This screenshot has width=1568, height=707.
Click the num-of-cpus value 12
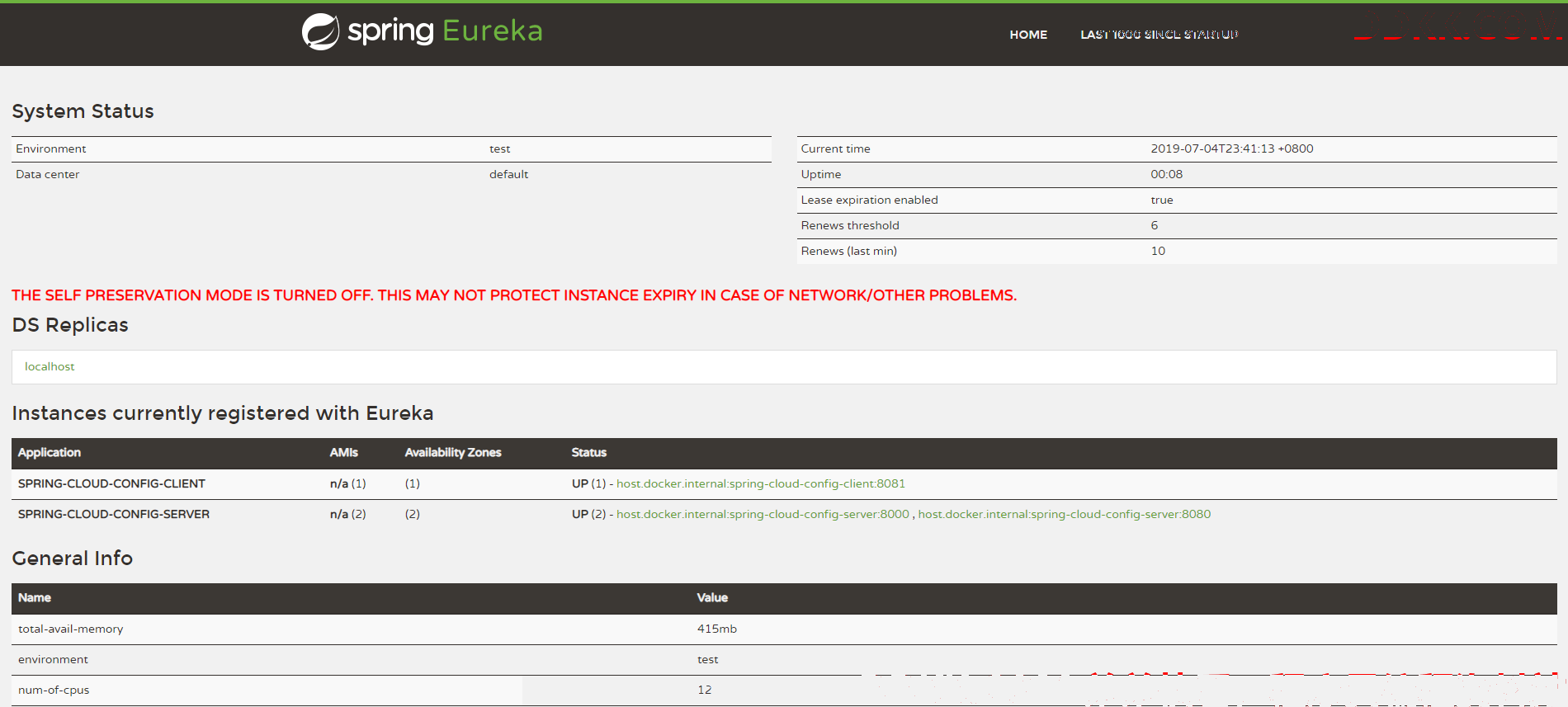click(x=704, y=690)
